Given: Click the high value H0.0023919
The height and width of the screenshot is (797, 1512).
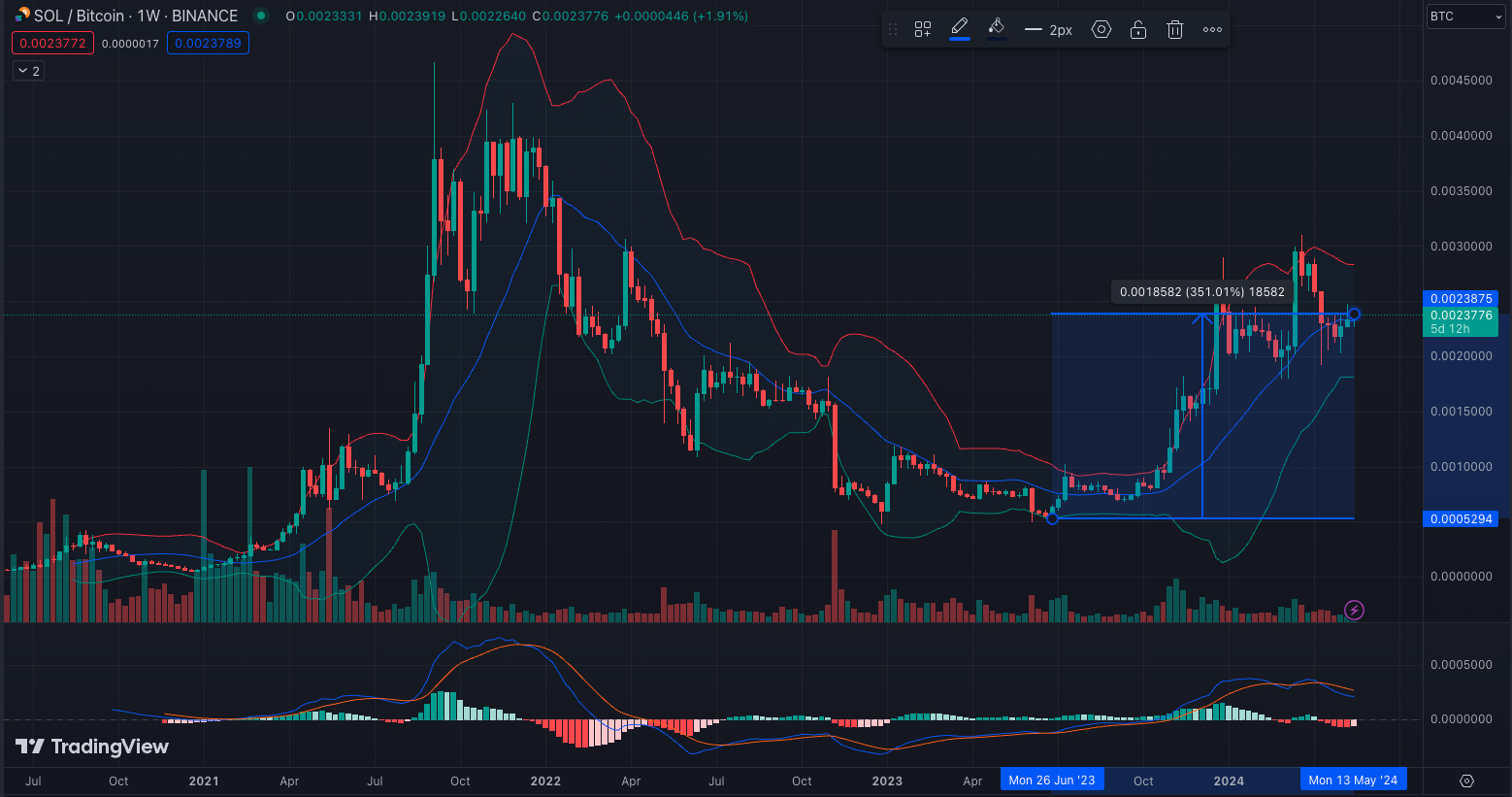Looking at the screenshot, I should click(408, 17).
